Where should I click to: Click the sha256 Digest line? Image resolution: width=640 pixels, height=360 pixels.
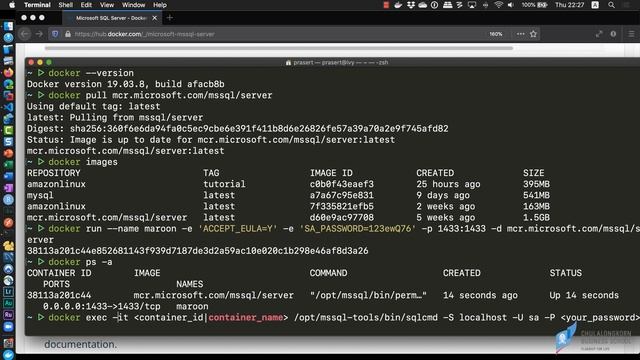238,129
